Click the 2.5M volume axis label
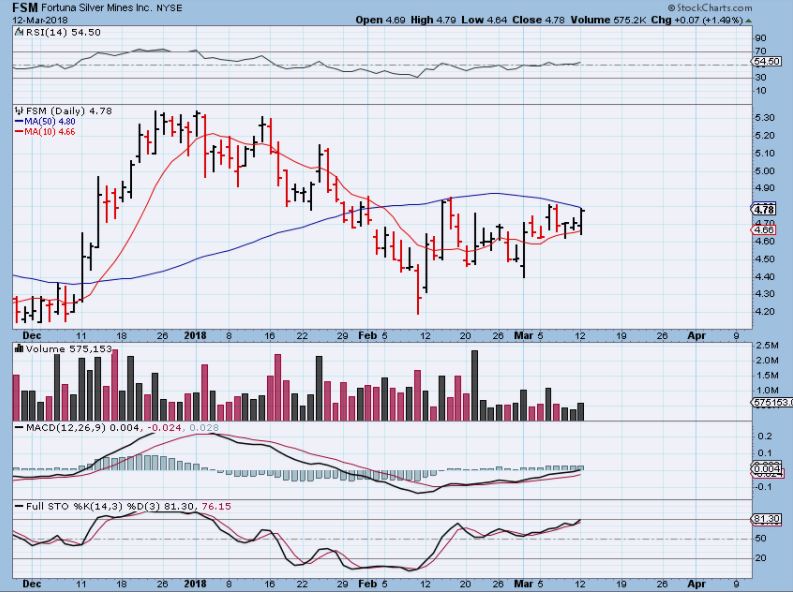Viewport: 793px width, 593px height. coord(767,345)
